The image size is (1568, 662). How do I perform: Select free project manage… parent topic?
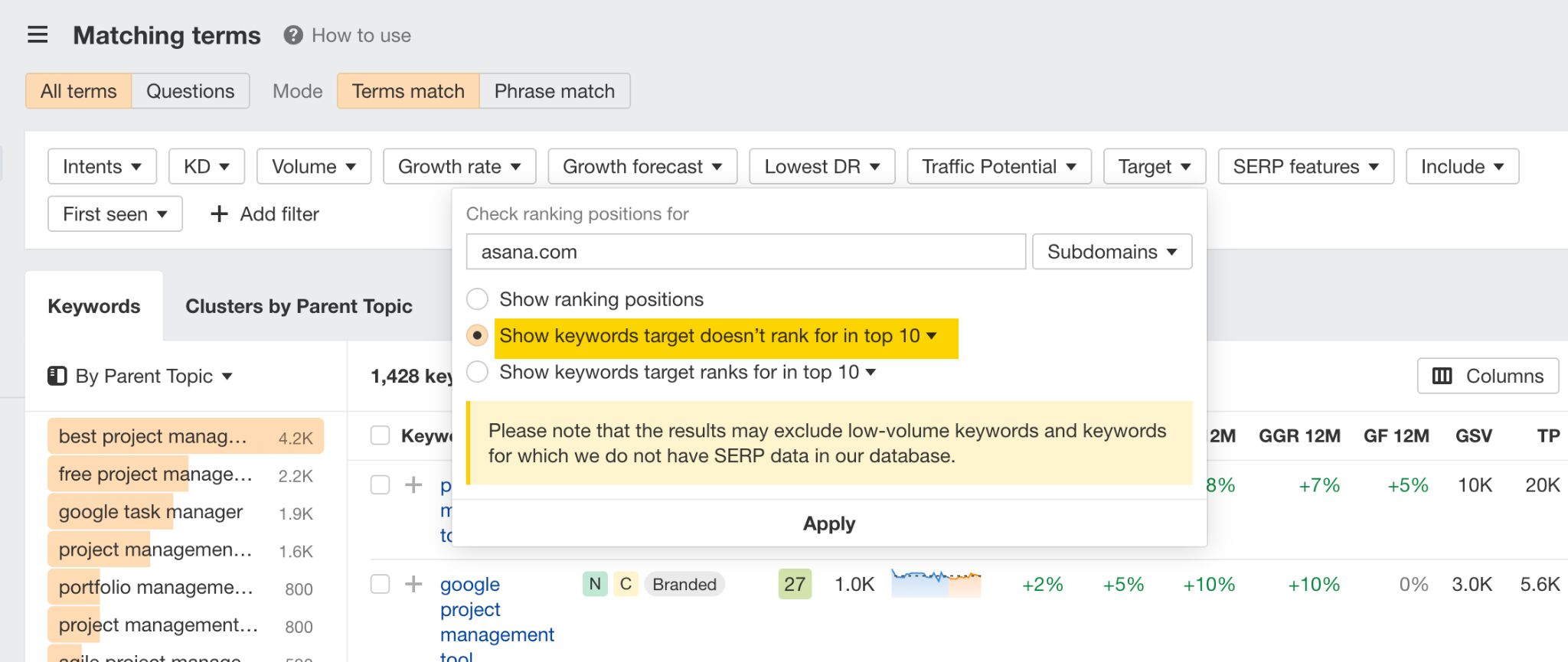pyautogui.click(x=185, y=474)
